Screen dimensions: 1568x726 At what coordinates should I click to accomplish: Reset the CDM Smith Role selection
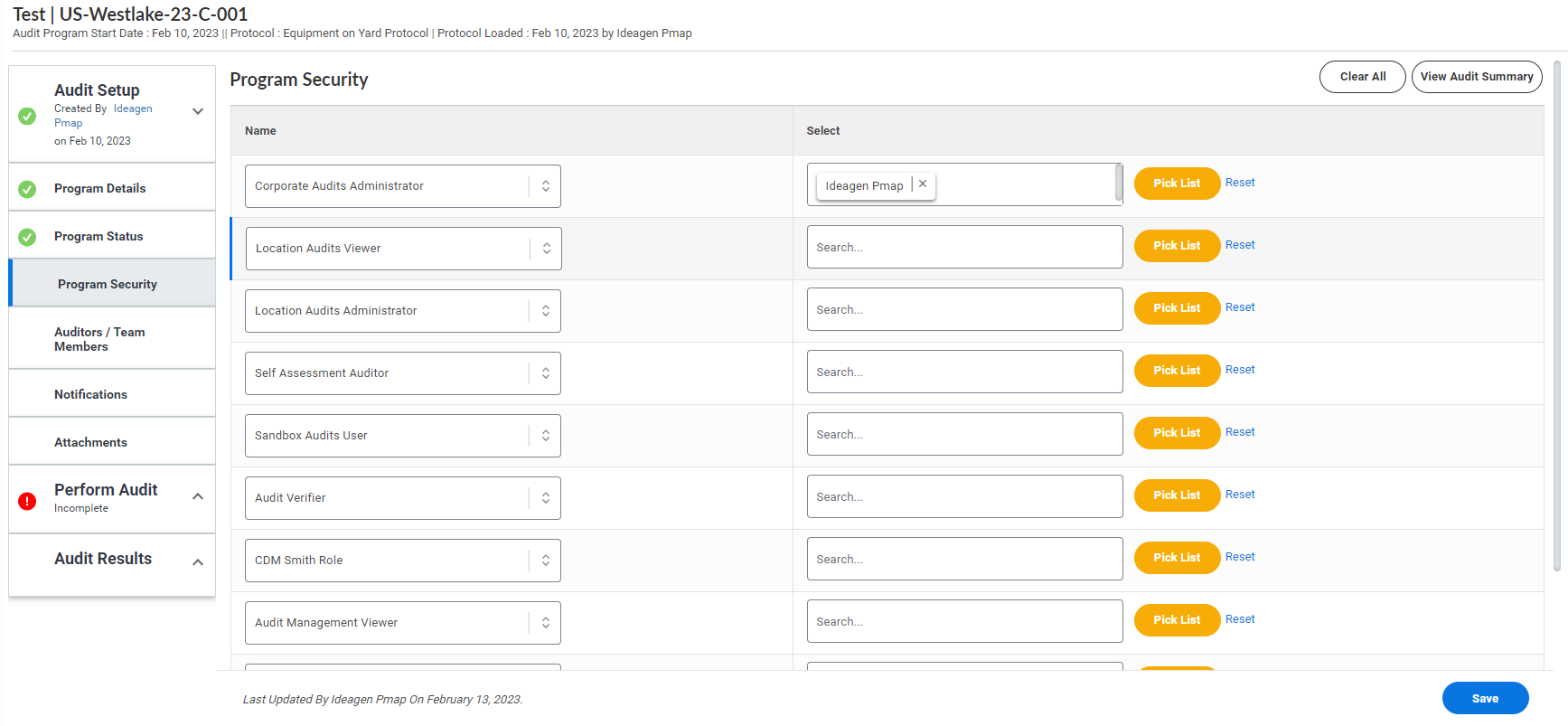click(1240, 557)
